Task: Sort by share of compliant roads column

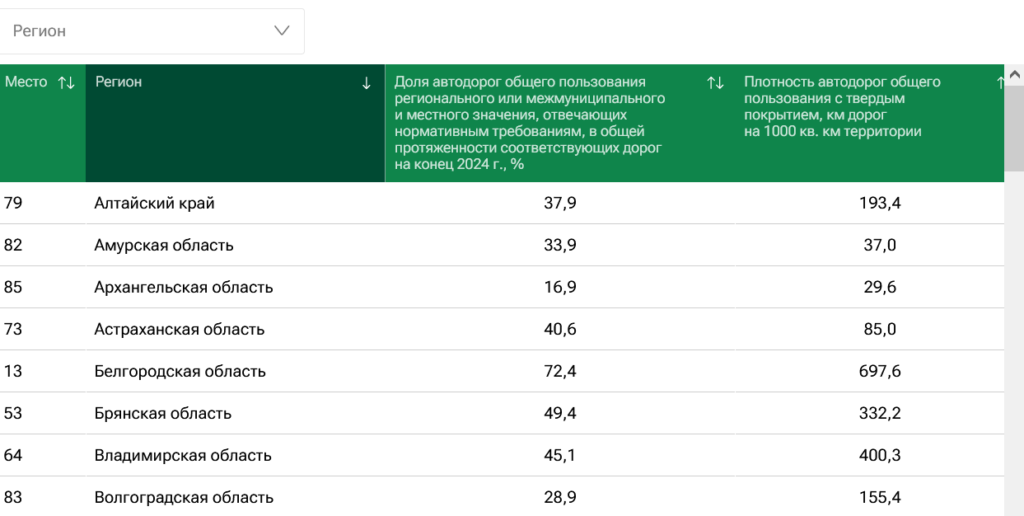Action: [715, 83]
